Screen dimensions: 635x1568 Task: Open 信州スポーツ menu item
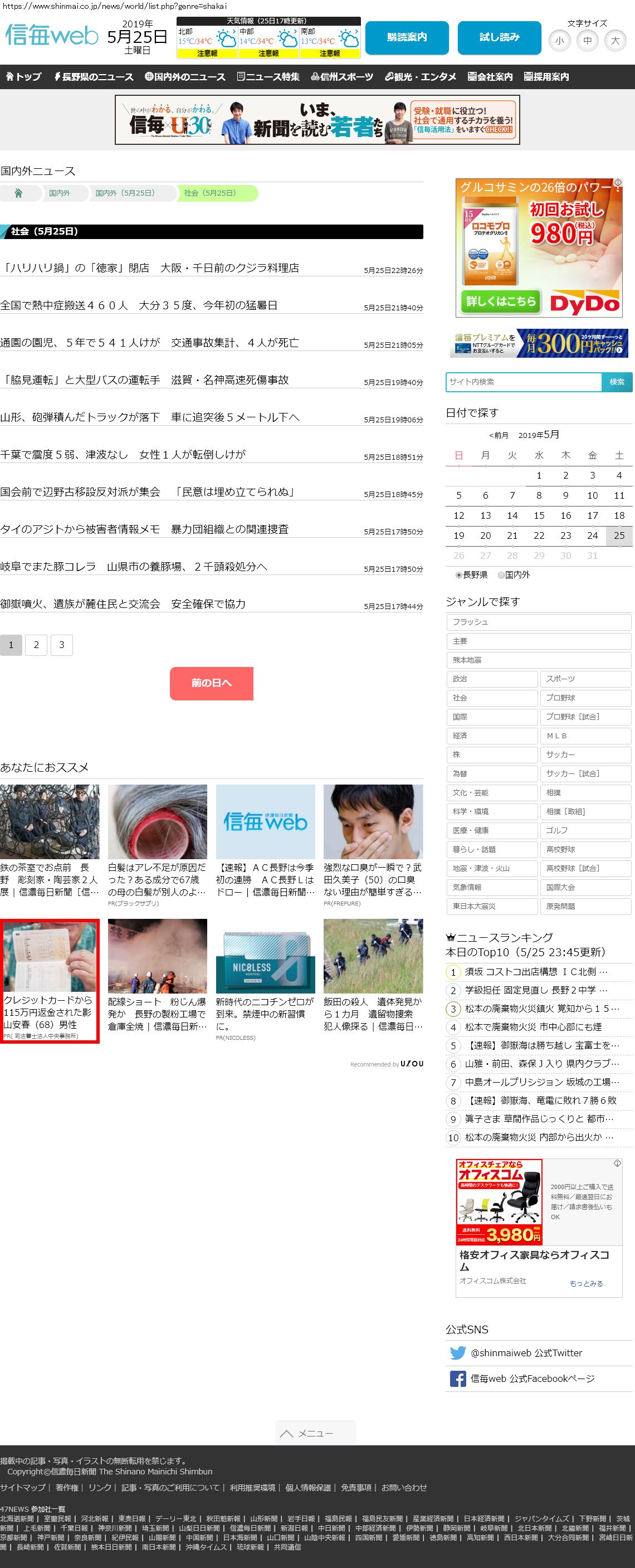click(x=342, y=77)
